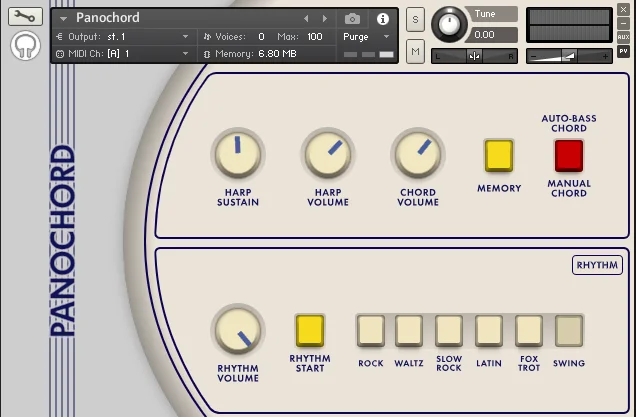Collapse the Panochord instrument header arrow
The height and width of the screenshot is (417, 636).
point(63,19)
